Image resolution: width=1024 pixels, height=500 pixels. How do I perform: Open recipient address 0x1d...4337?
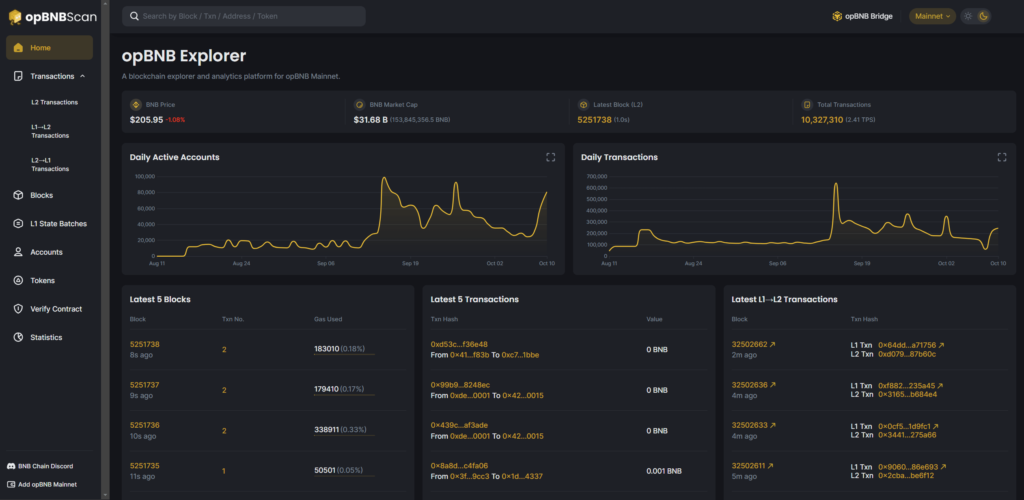523,477
